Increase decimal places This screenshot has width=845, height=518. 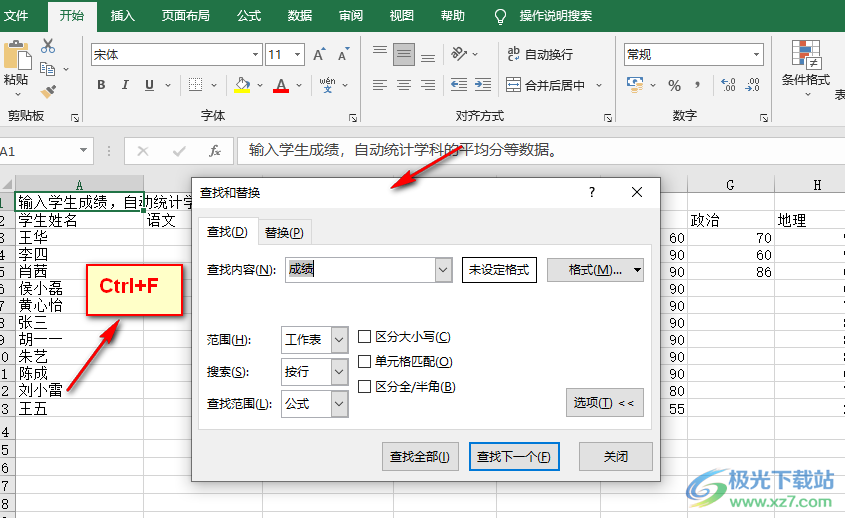[x=728, y=85]
